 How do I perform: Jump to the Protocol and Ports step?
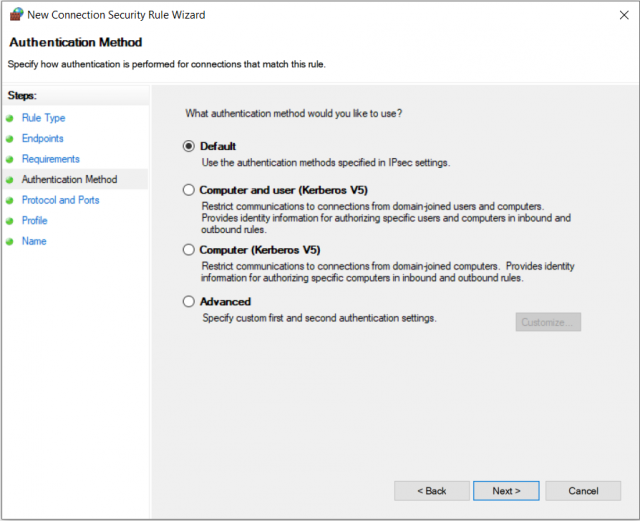60,200
